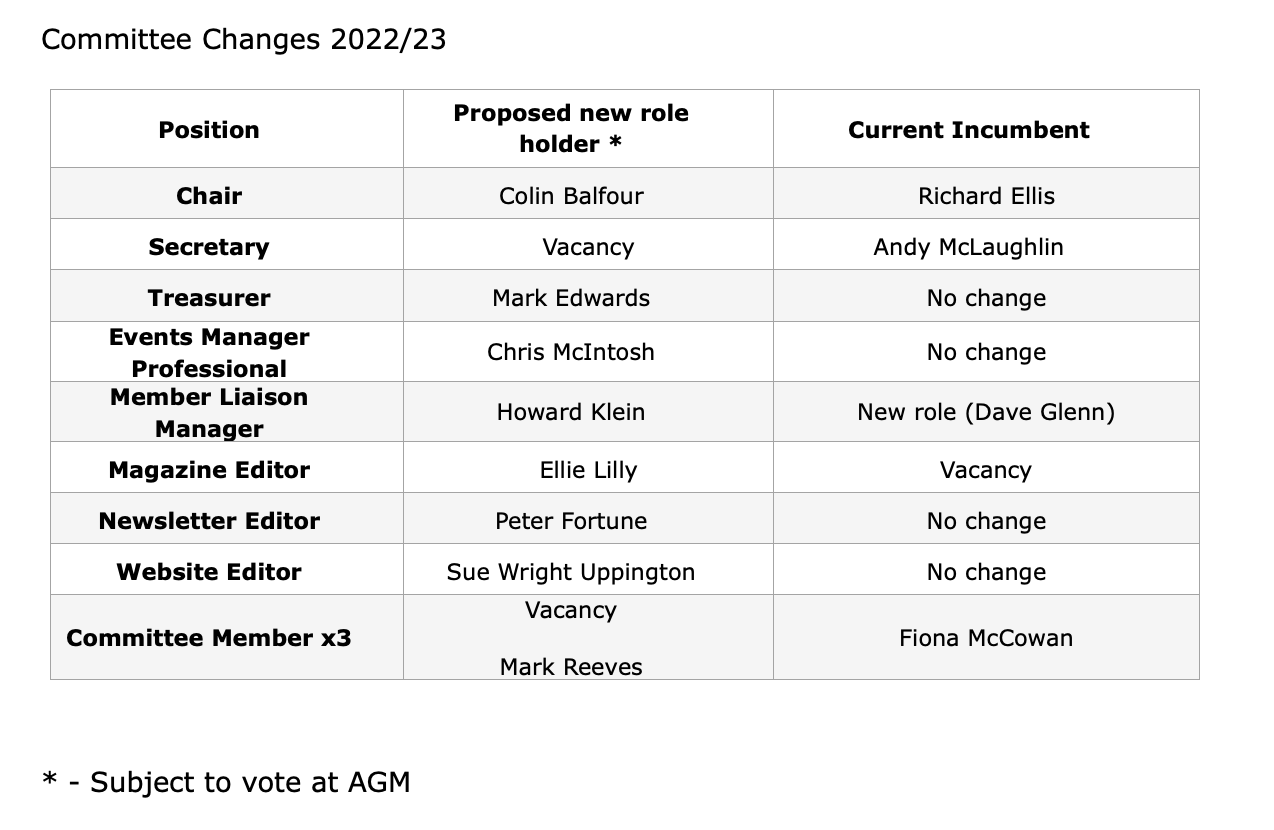Select Sue Wright Uppington's cell
The height and width of the screenshot is (830, 1274).
click(571, 572)
